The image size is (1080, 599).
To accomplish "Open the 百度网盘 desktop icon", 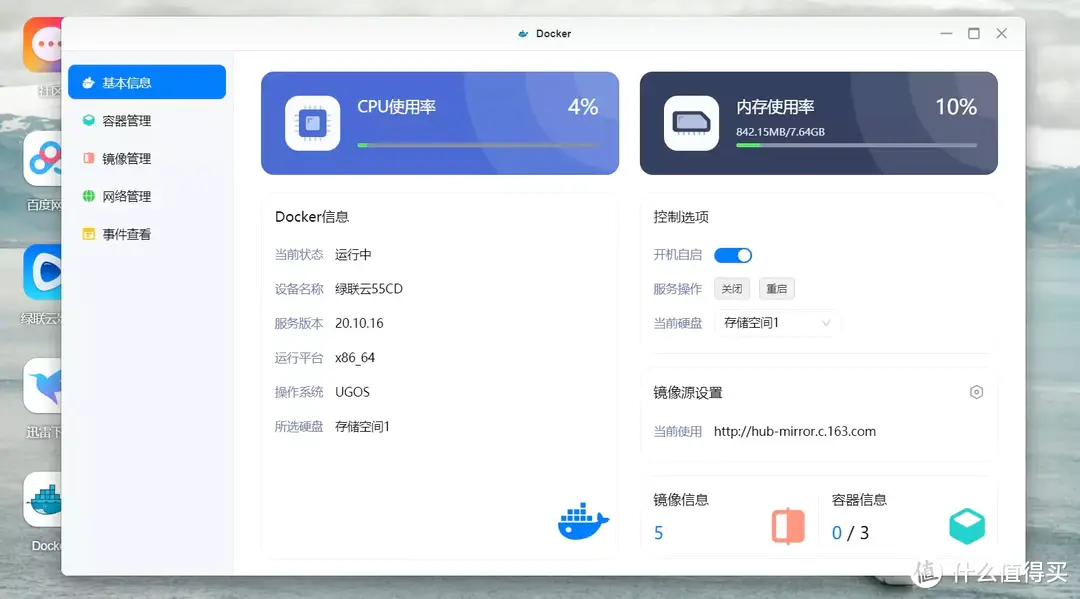I will 43,159.
